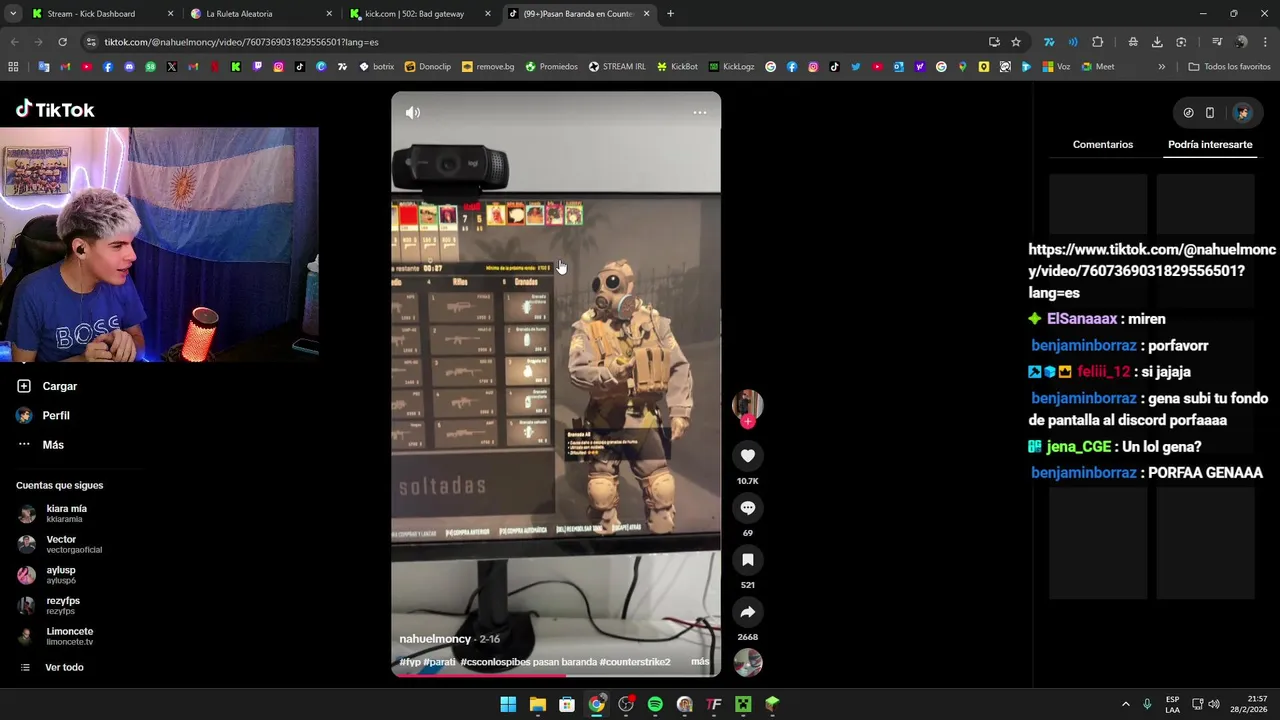Open the apps grid icon in the bookmarks bar
This screenshot has height=720, width=1280.
(13, 67)
